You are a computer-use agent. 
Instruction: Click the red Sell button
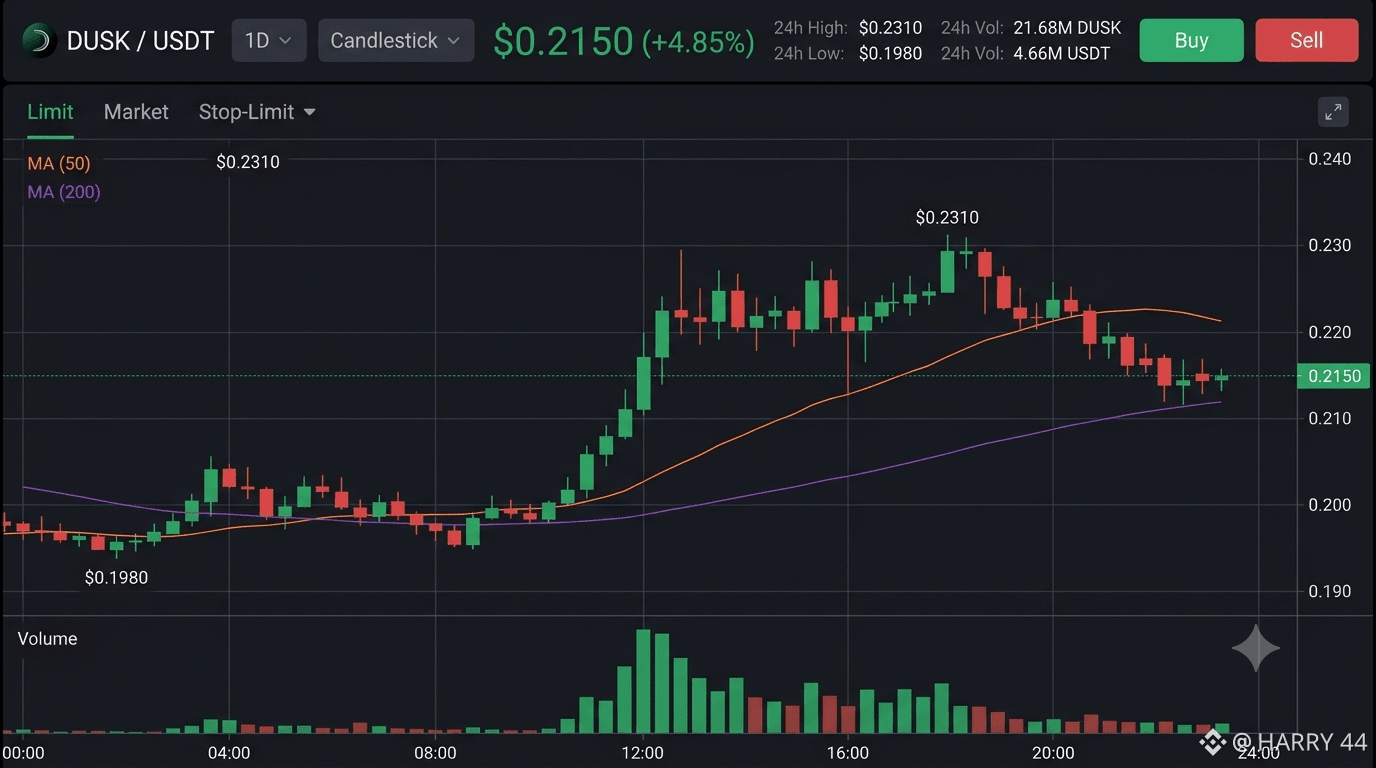pyautogui.click(x=1306, y=40)
